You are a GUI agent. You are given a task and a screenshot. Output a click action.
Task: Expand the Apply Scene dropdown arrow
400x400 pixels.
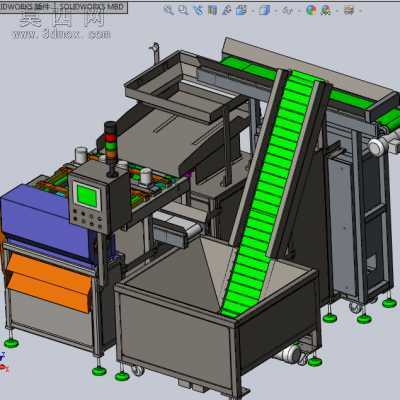[x=337, y=11]
